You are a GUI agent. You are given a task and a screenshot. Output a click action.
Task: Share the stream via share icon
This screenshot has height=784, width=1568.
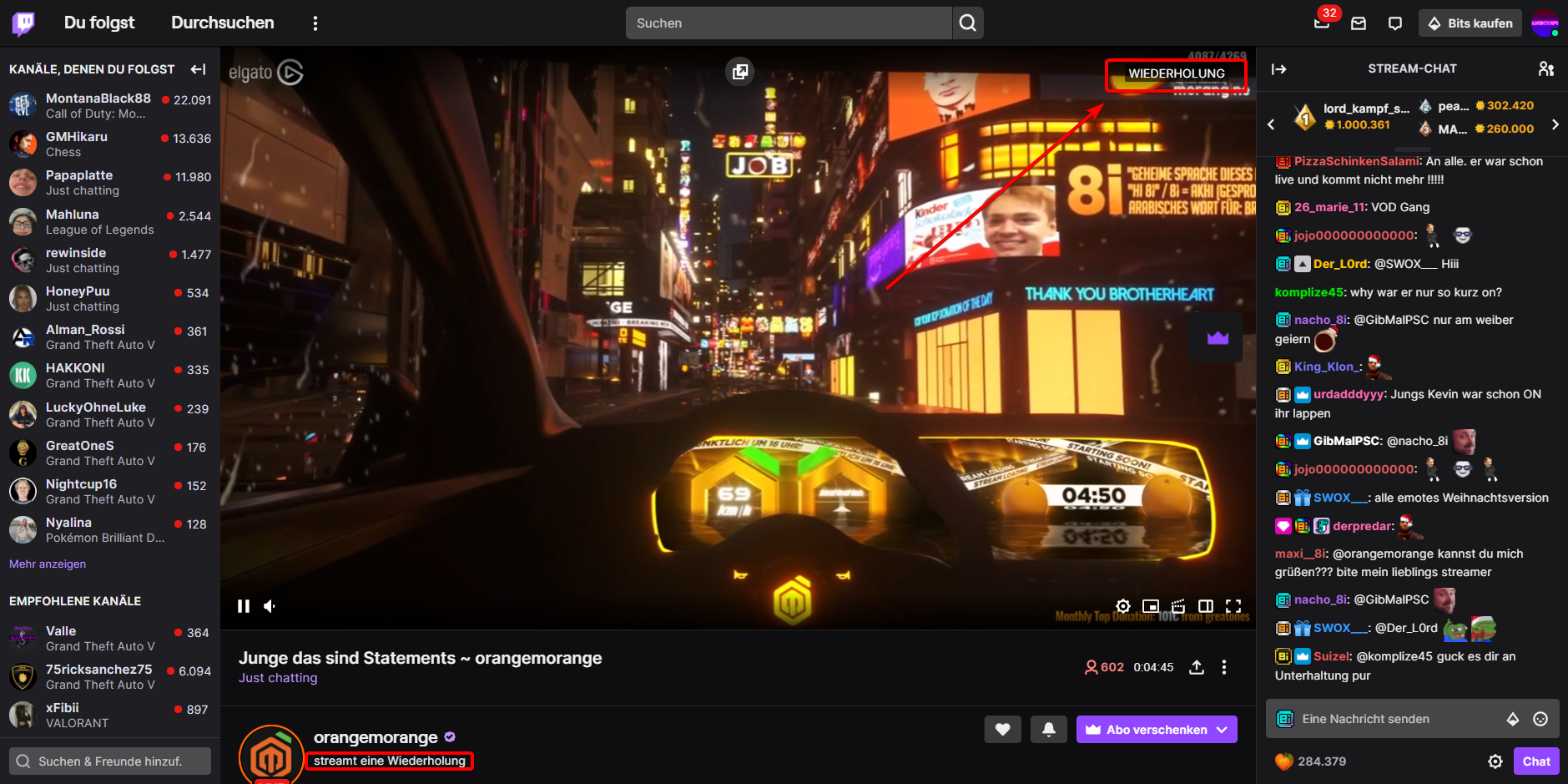[1197, 667]
